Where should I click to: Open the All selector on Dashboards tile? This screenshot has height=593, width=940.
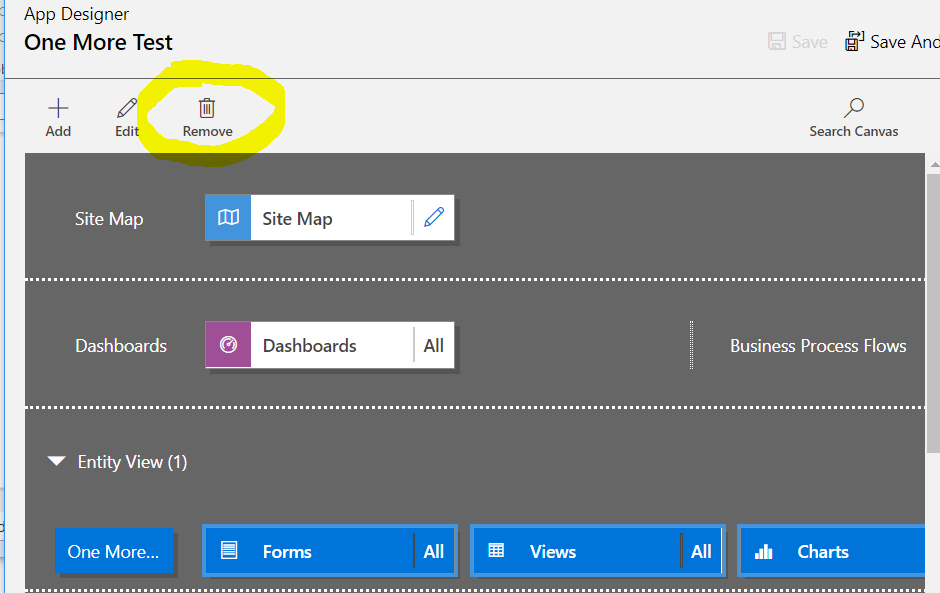[x=433, y=345]
